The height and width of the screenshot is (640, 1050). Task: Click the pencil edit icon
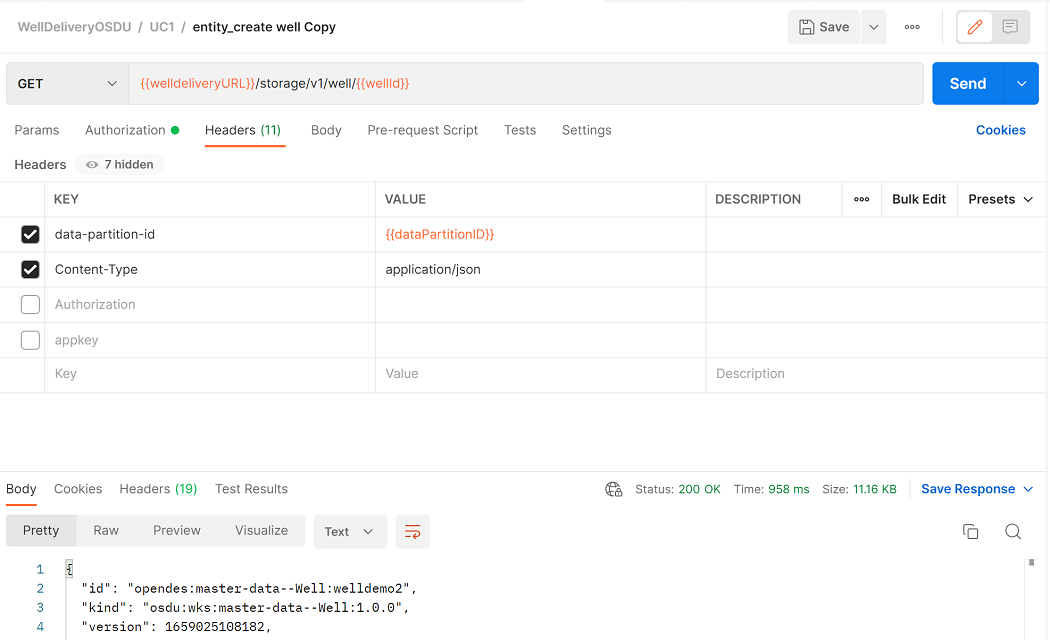pyautogui.click(x=974, y=27)
